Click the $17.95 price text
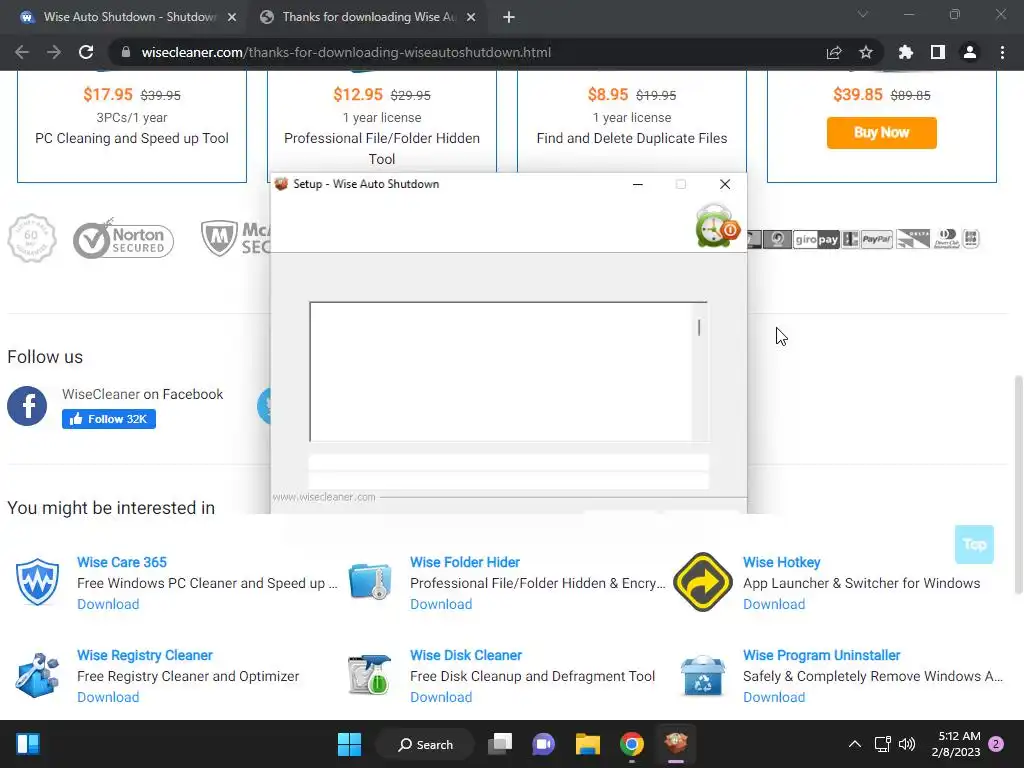Image resolution: width=1024 pixels, height=768 pixels. coord(108,95)
